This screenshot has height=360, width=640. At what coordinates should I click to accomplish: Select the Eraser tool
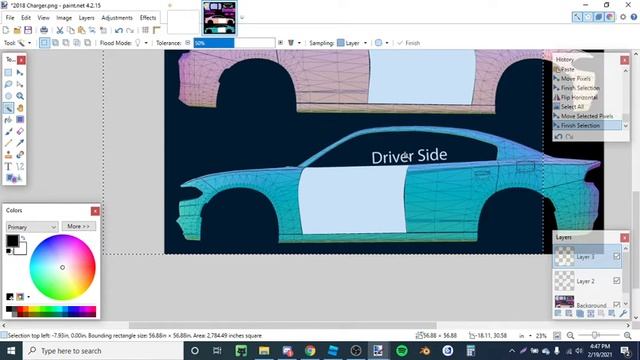(x=20, y=131)
